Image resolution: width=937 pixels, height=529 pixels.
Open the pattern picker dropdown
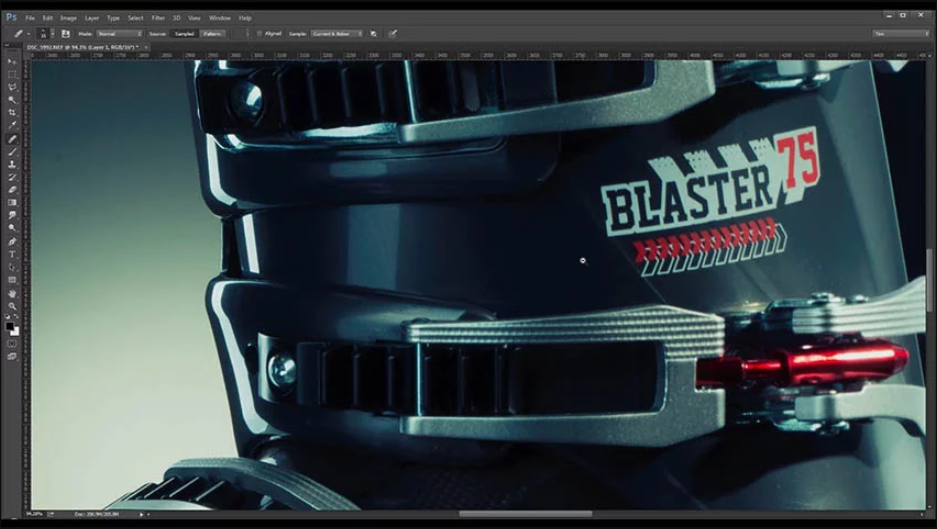click(x=247, y=34)
